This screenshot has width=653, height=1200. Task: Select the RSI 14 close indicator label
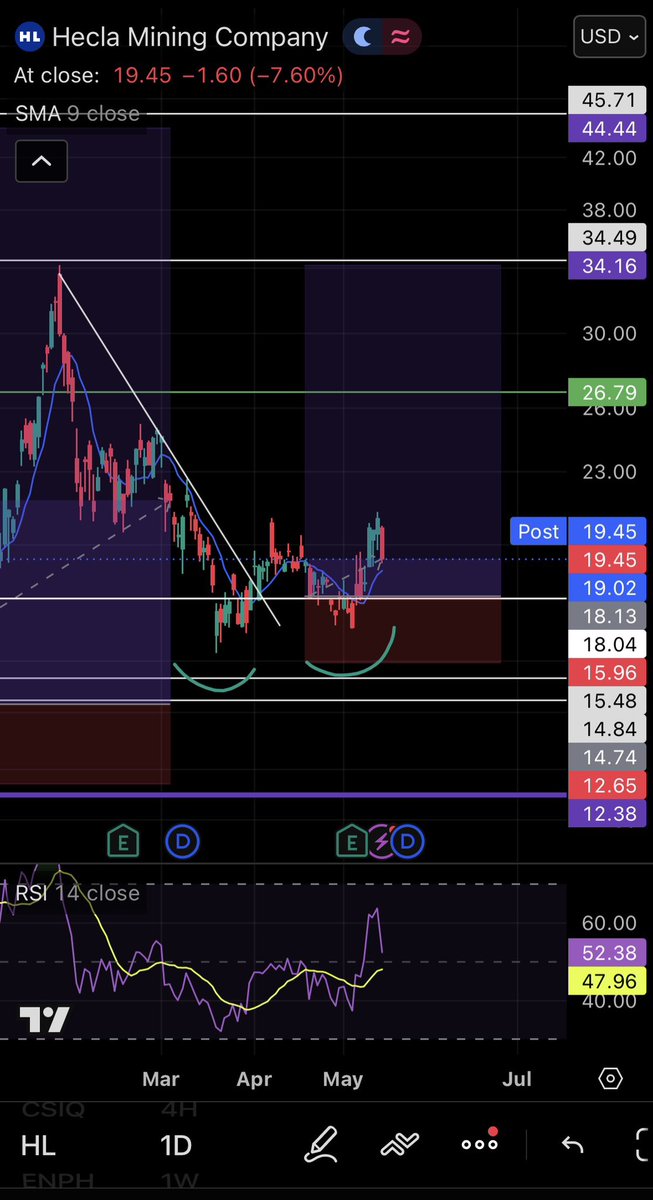tap(77, 893)
